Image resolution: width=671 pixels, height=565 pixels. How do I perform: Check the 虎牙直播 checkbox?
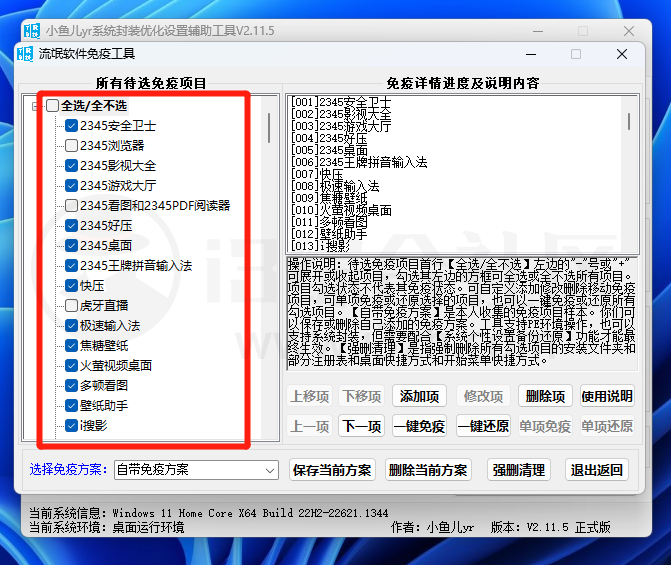pyautogui.click(x=71, y=306)
